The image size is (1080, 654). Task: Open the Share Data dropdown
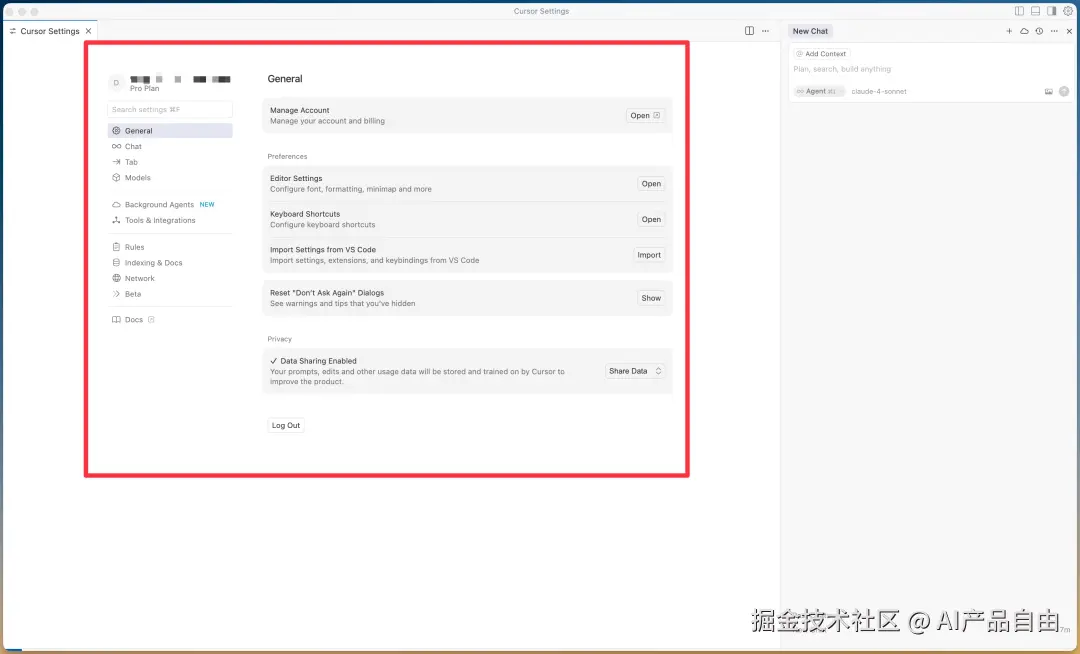tap(635, 371)
